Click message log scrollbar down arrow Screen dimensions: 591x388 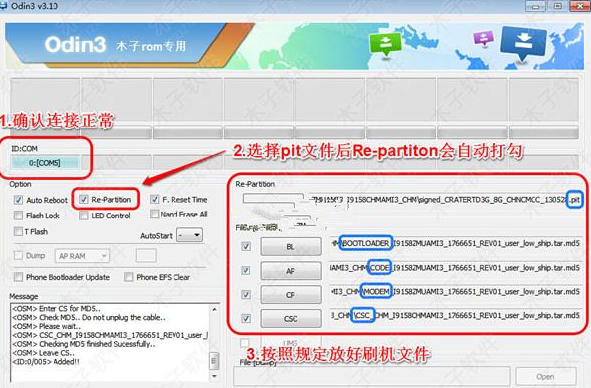214,376
